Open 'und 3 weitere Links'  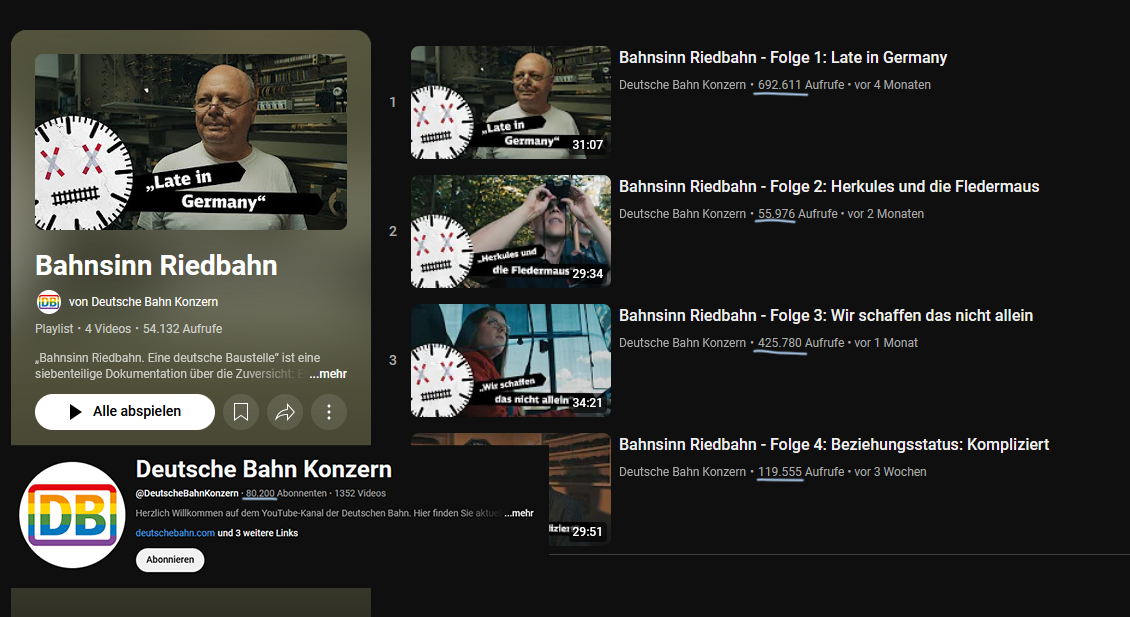(x=258, y=533)
